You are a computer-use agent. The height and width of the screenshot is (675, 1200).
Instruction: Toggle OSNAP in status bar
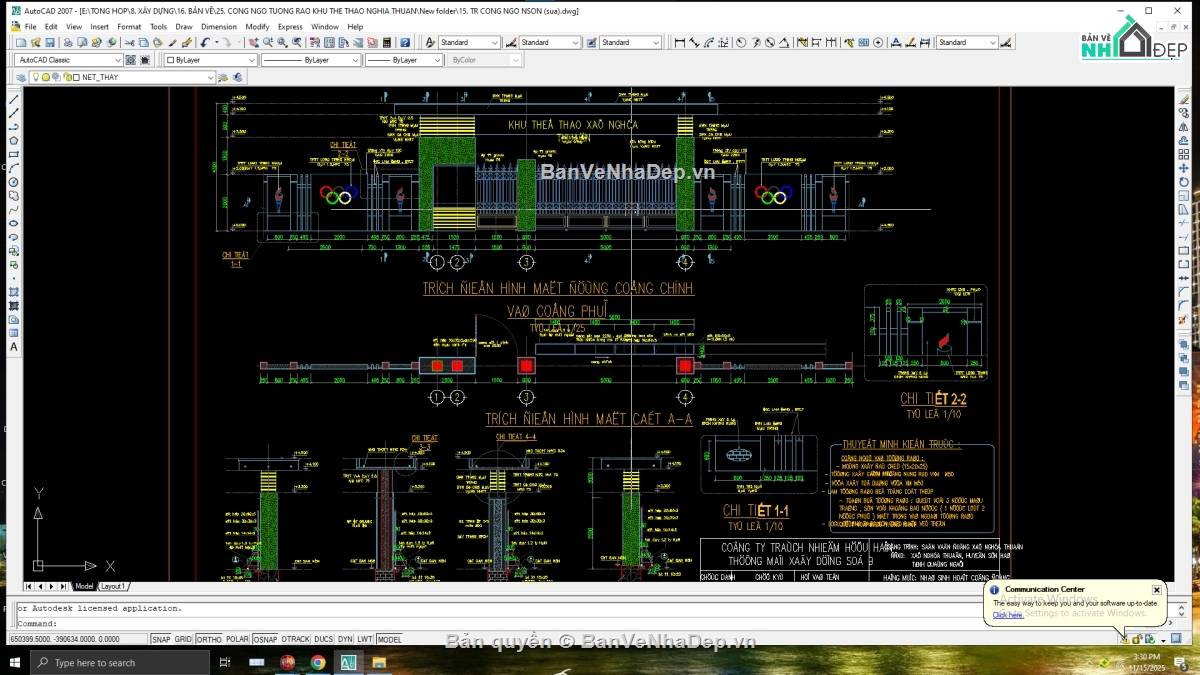tap(265, 639)
